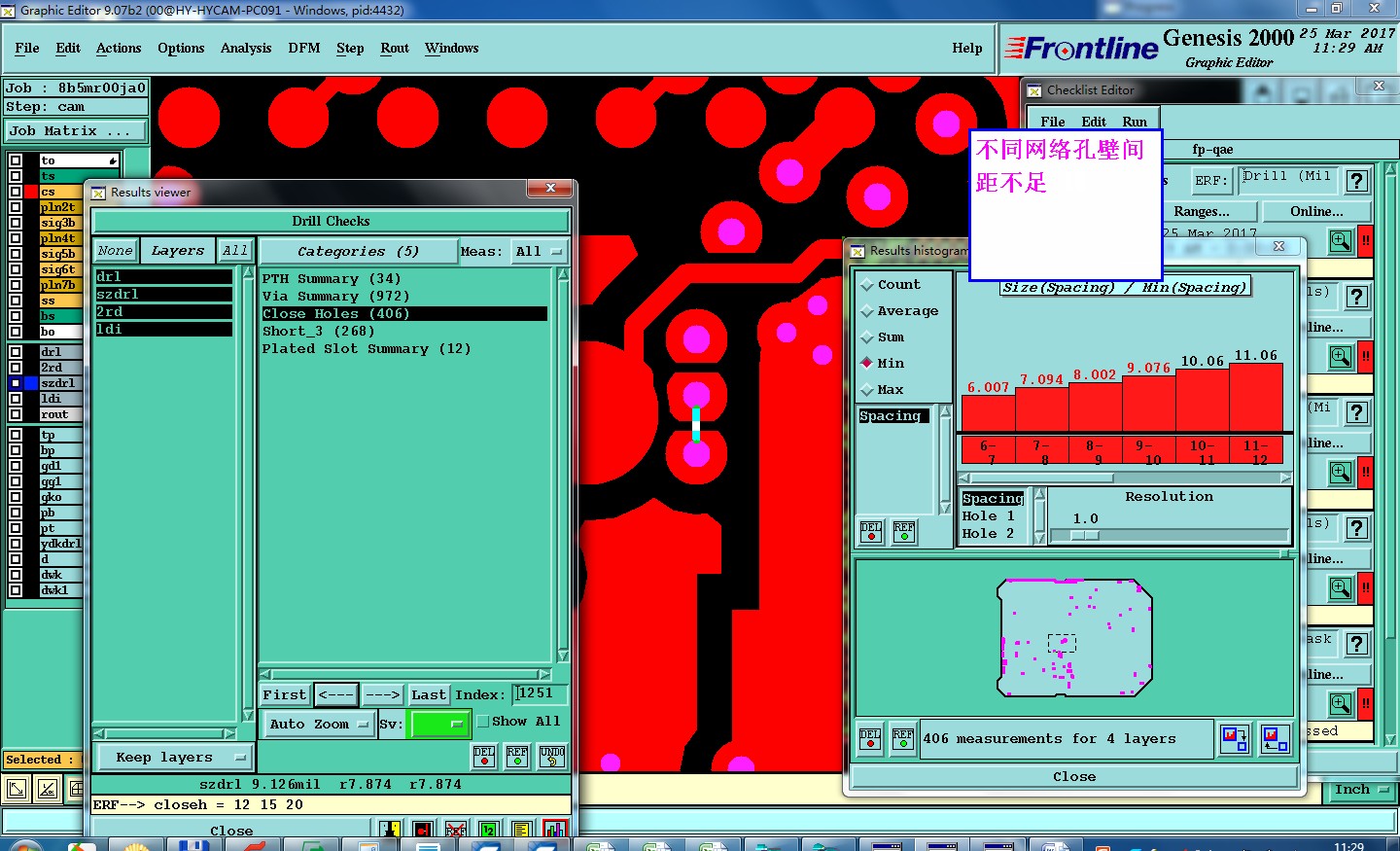Click the None layers button

click(116, 251)
